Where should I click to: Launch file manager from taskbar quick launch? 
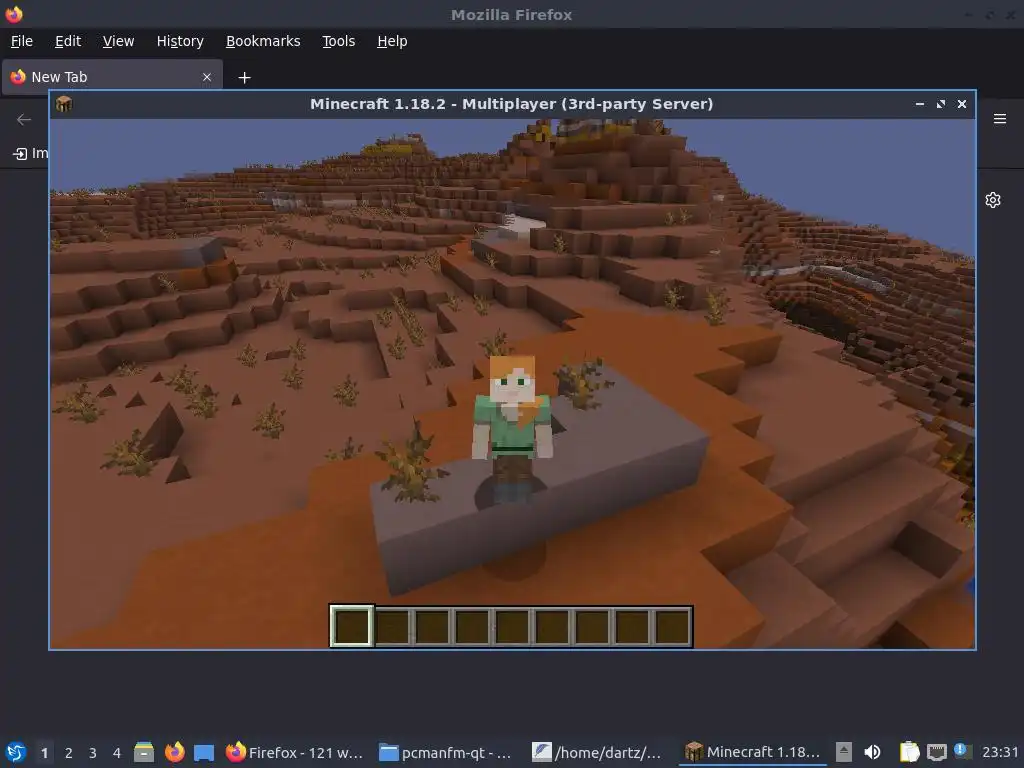(x=144, y=752)
